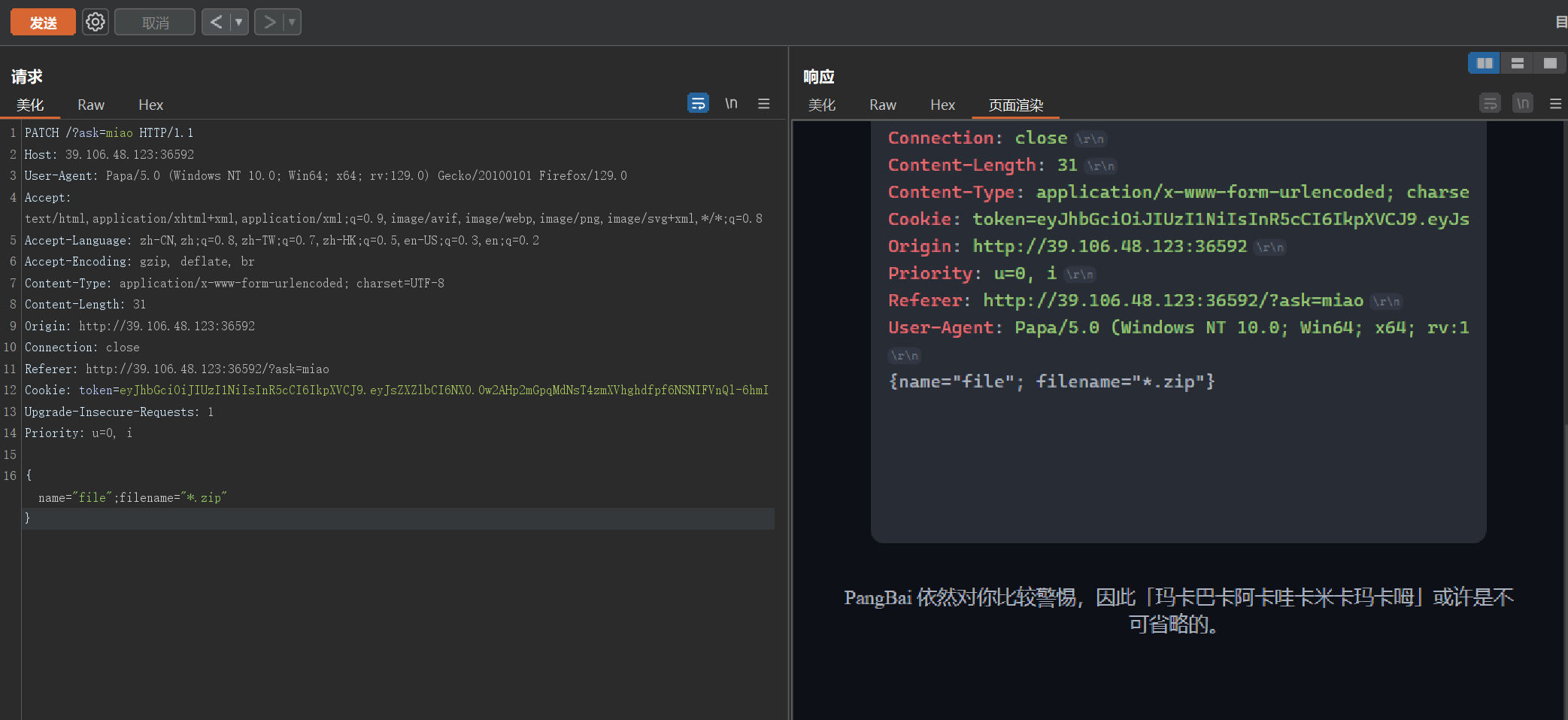Screen dimensions: 1568x720
Task: Switch response view to Hex tab
Action: (942, 105)
